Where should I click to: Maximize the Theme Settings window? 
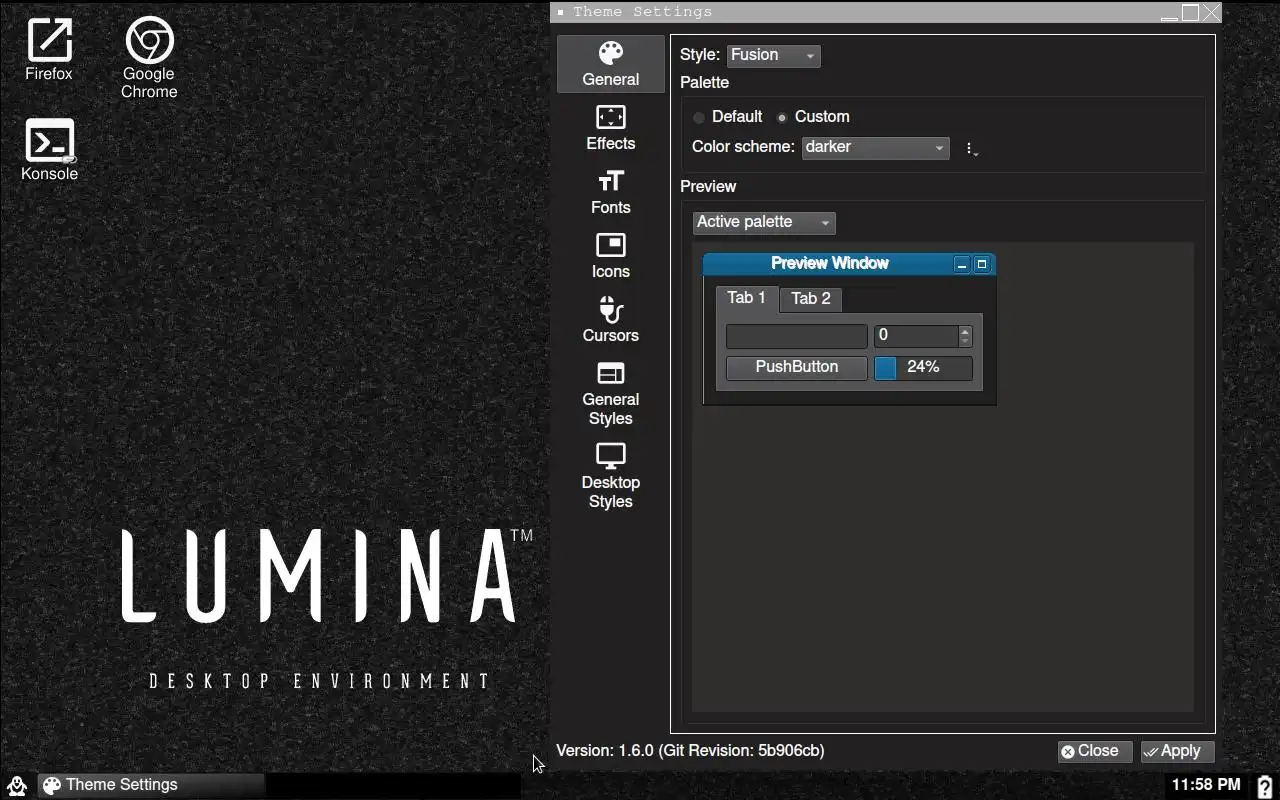coord(1190,13)
